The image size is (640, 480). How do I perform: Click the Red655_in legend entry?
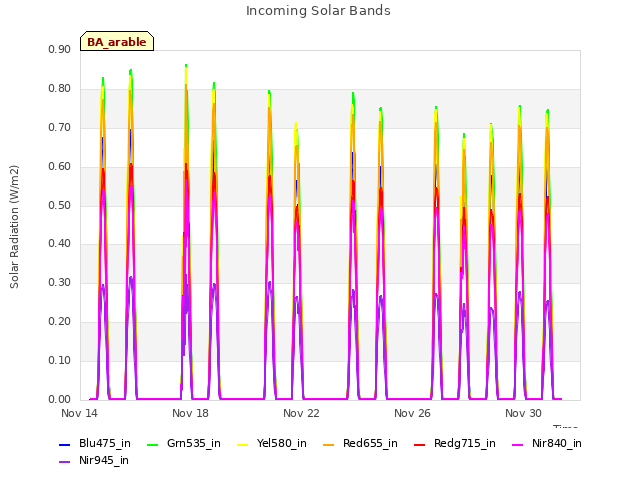click(x=360, y=444)
